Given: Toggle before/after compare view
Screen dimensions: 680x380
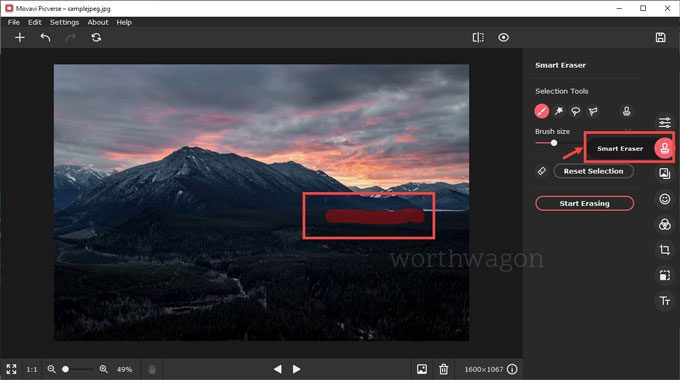Looking at the screenshot, I should click(478, 38).
